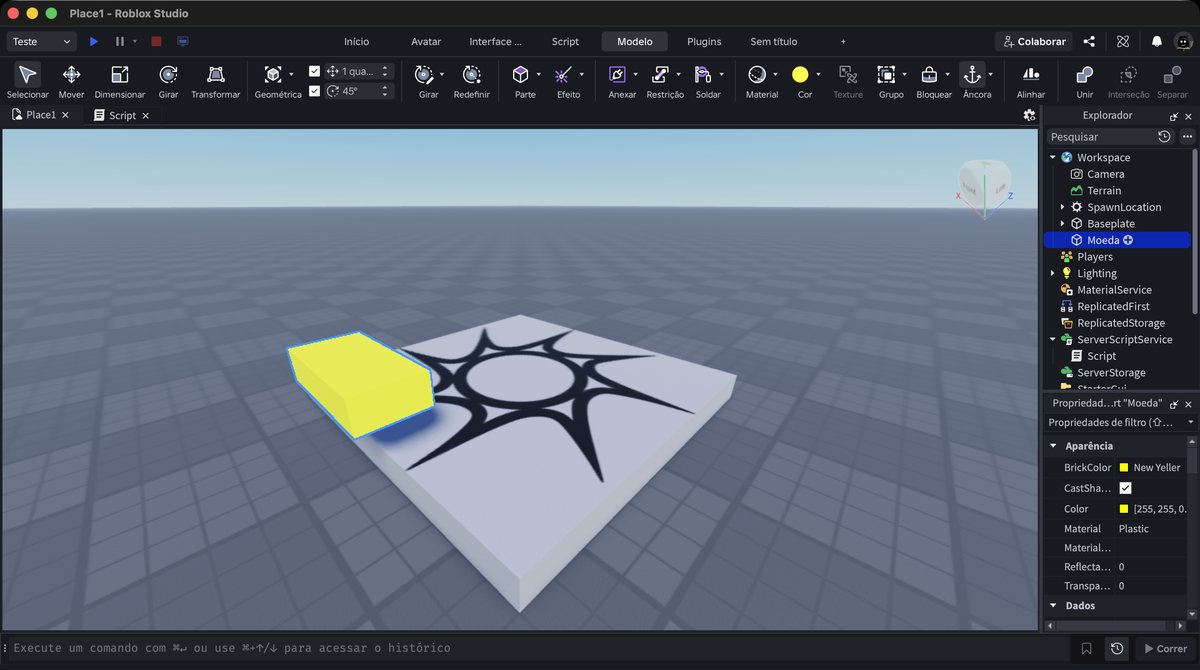Click the atom-shaped assistant icon in top bar
This screenshot has height=670, width=1200.
(1123, 41)
